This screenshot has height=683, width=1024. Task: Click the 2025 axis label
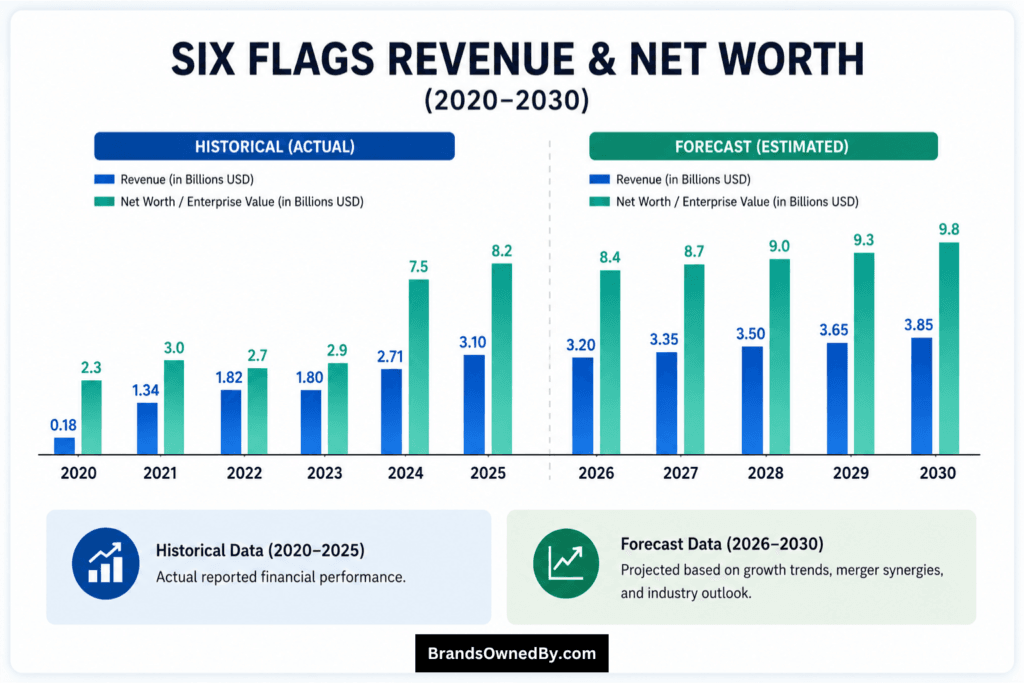(x=488, y=473)
